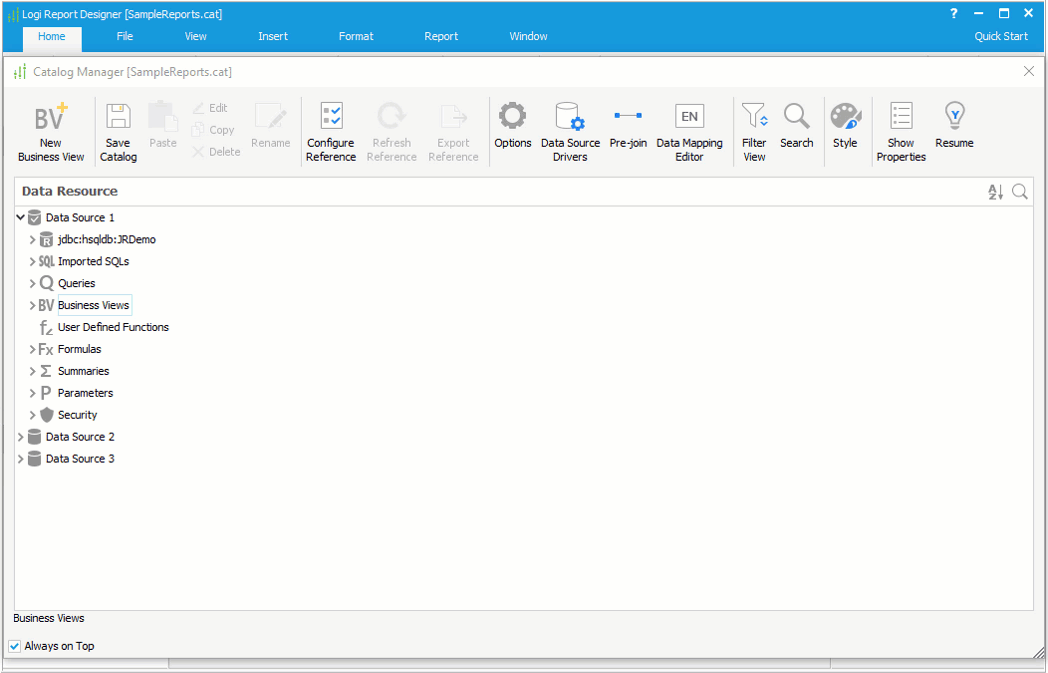This screenshot has width=1048, height=673.
Task: Expand the Queries tree node
Action: pyautogui.click(x=31, y=283)
